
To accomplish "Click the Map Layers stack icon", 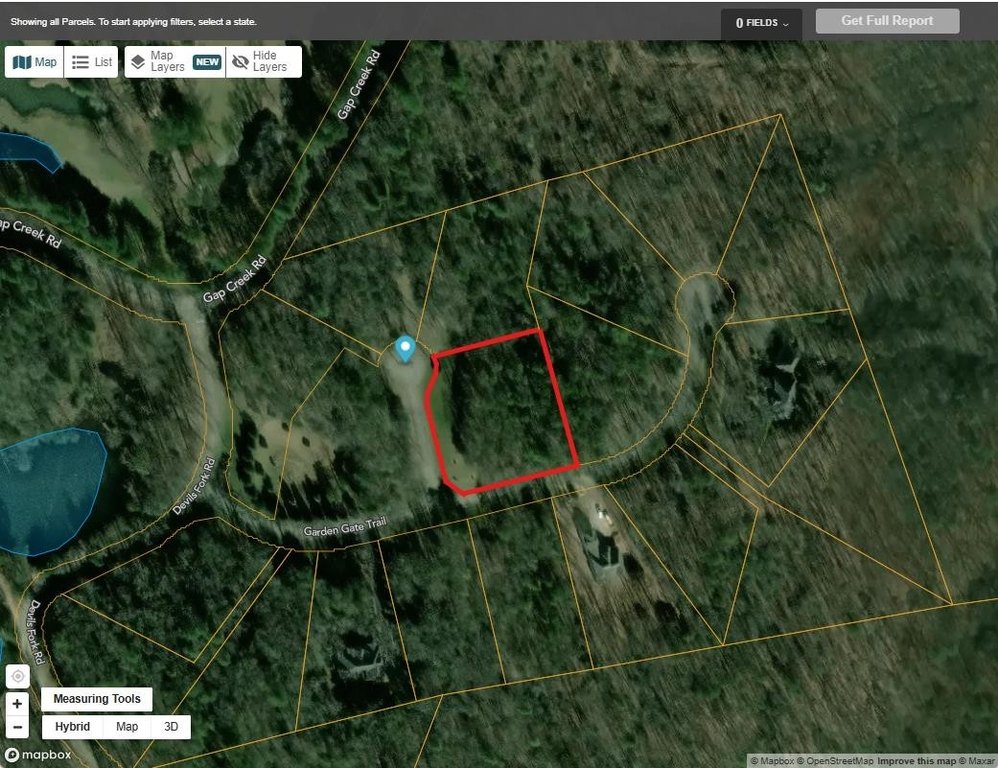I will 138,62.
